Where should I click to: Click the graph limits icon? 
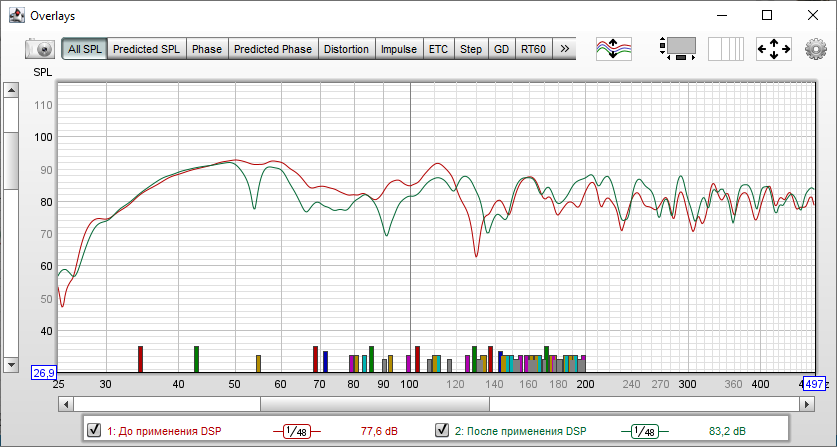[727, 48]
